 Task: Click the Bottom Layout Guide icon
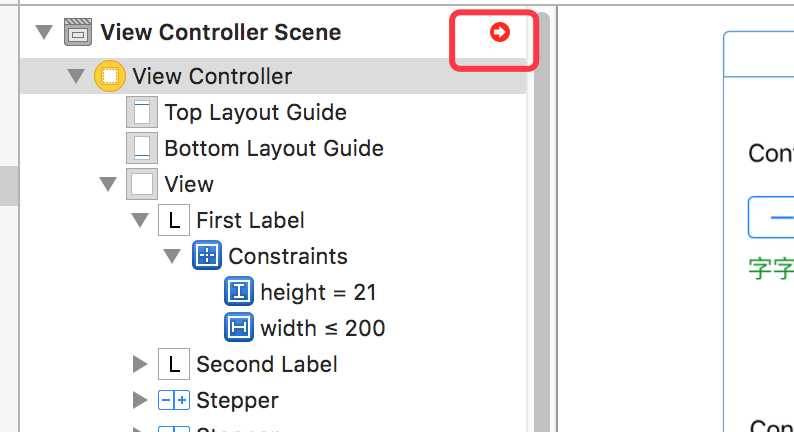pos(142,148)
